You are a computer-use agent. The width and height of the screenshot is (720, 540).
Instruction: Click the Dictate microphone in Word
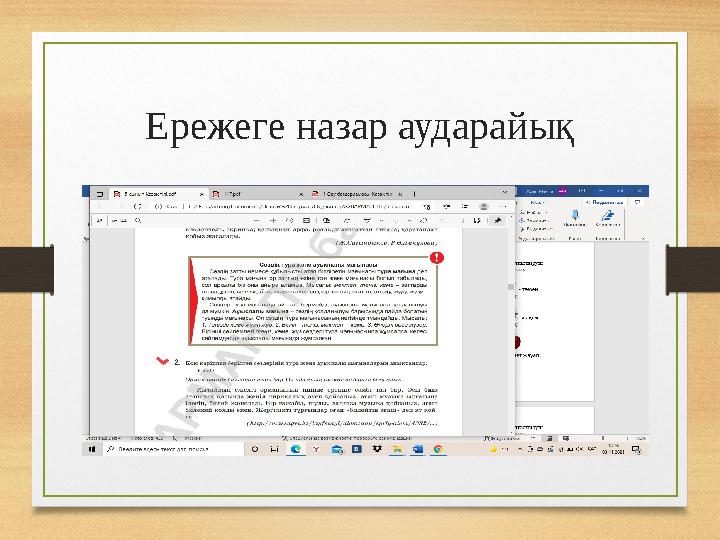click(x=574, y=218)
